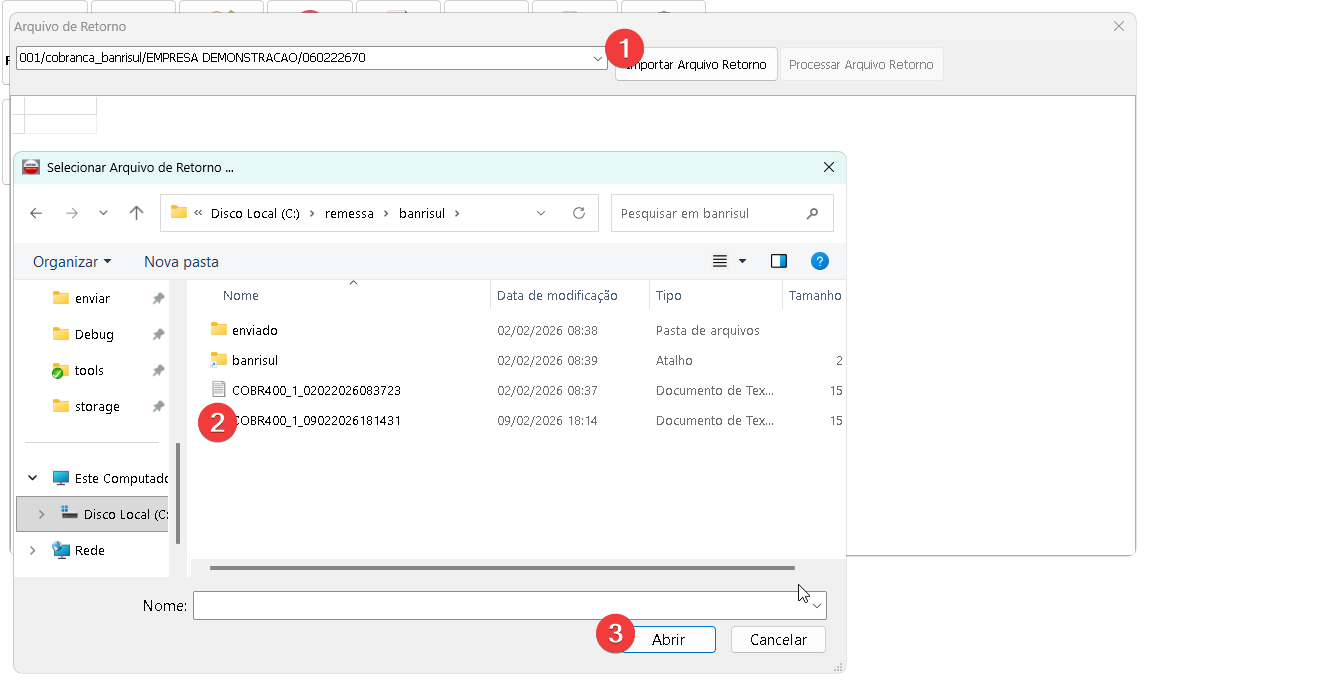
Task: Sort by Data de modificação column
Action: [557, 295]
